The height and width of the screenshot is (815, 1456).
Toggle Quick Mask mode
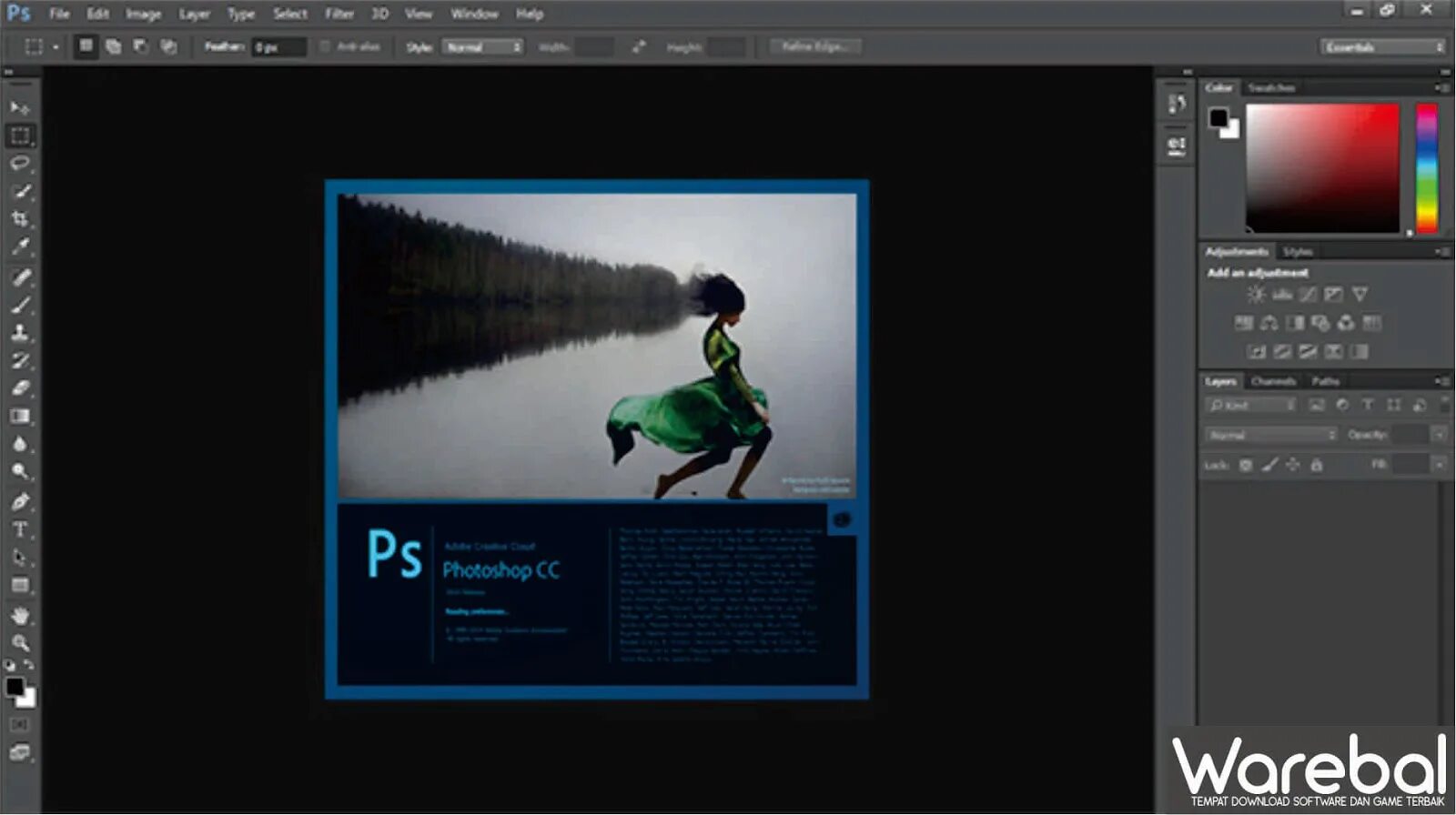tap(20, 725)
